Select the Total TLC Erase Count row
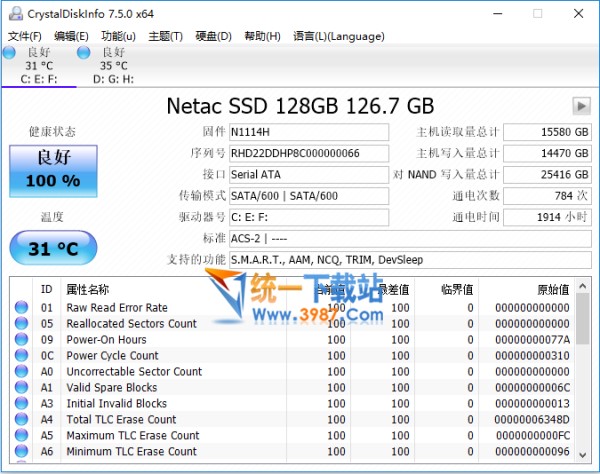The height and width of the screenshot is (474, 600). point(292,419)
